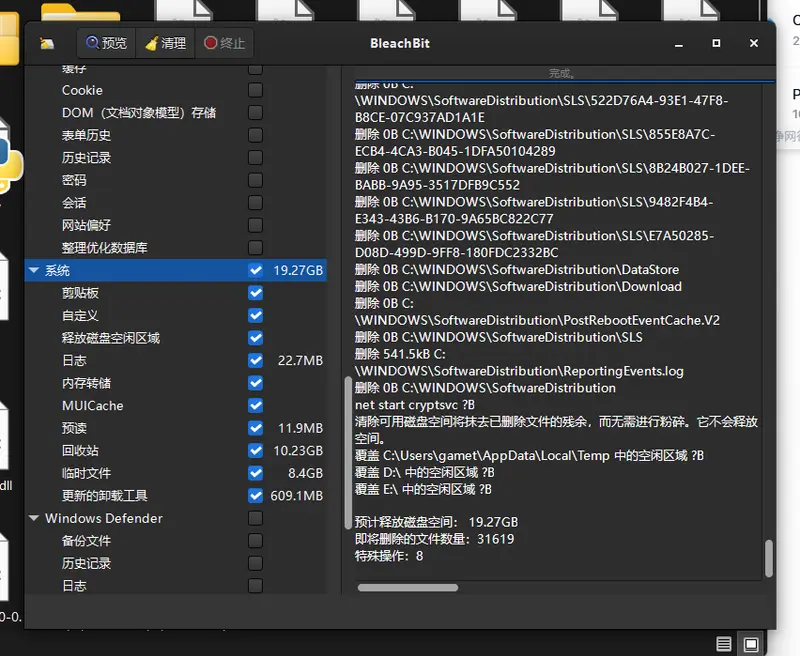Click the 即将删除的文件数量 31619 line
The image size is (800, 656).
pos(434,539)
